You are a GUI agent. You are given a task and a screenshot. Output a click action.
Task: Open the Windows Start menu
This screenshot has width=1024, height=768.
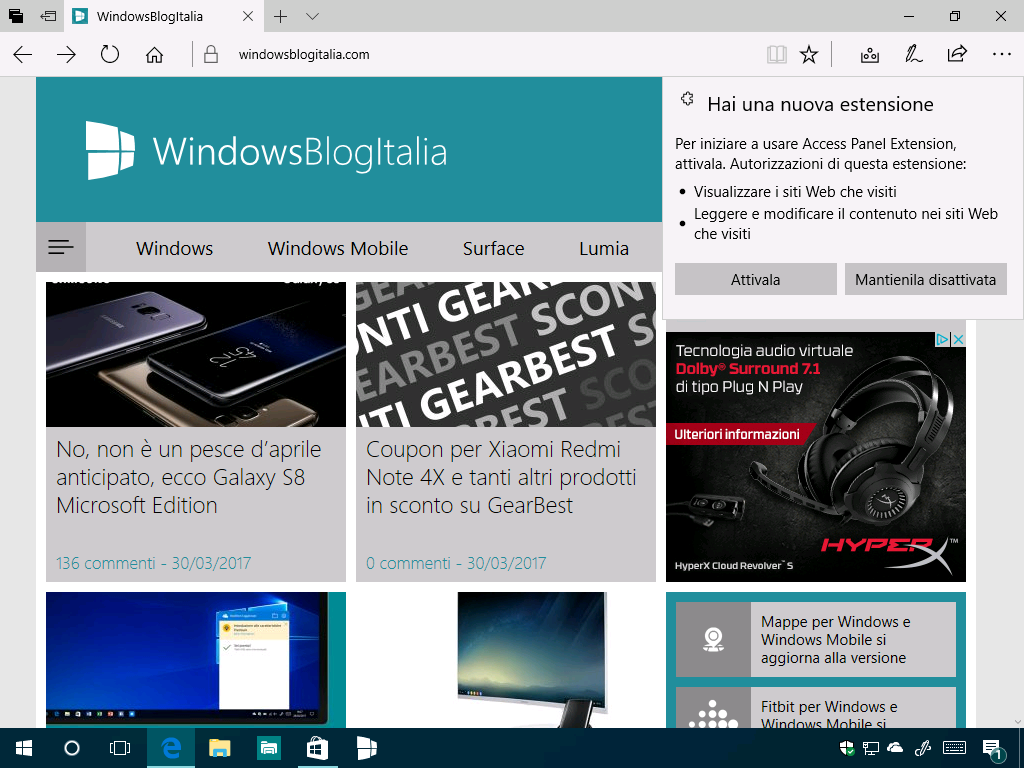pos(24,748)
